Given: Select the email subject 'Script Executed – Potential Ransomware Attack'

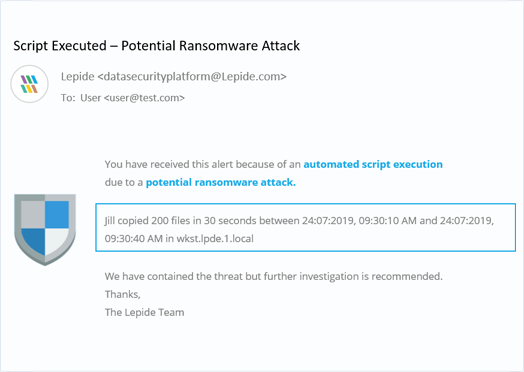Looking at the screenshot, I should click(156, 46).
